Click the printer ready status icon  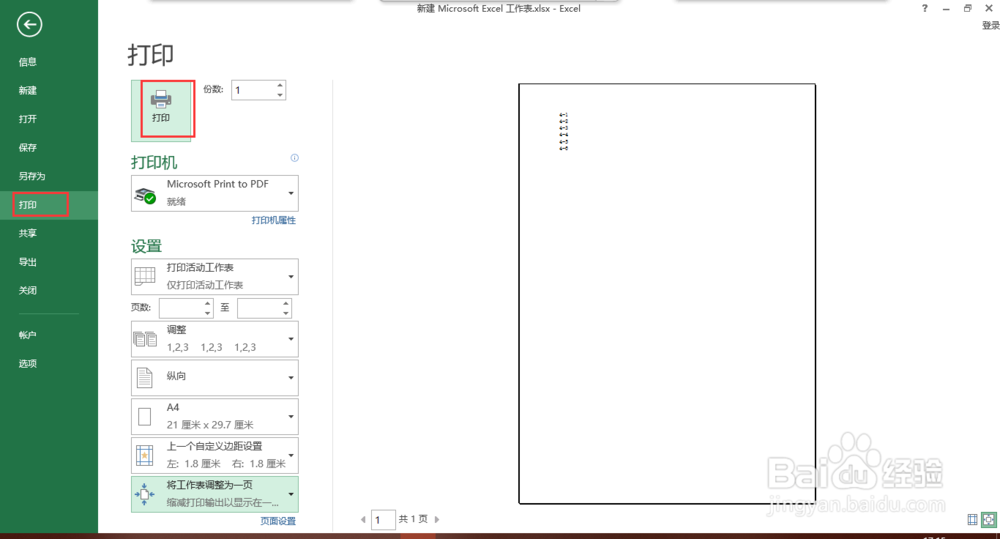click(146, 196)
